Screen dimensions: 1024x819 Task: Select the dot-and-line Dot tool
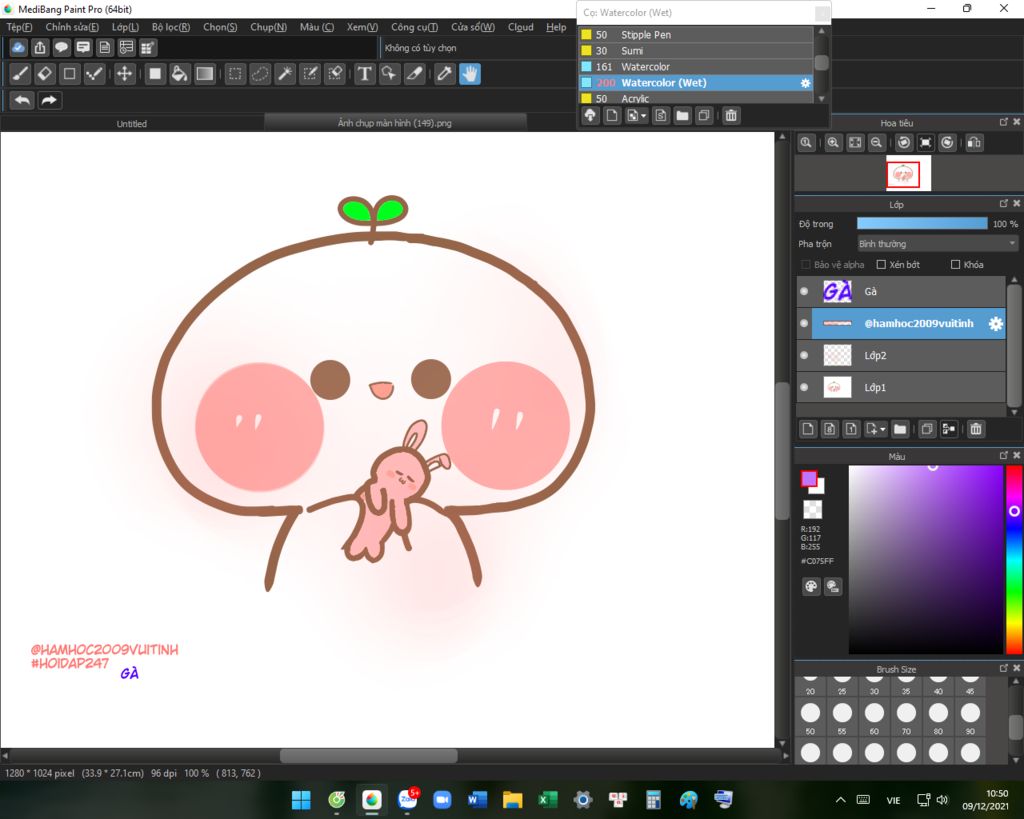click(95, 74)
